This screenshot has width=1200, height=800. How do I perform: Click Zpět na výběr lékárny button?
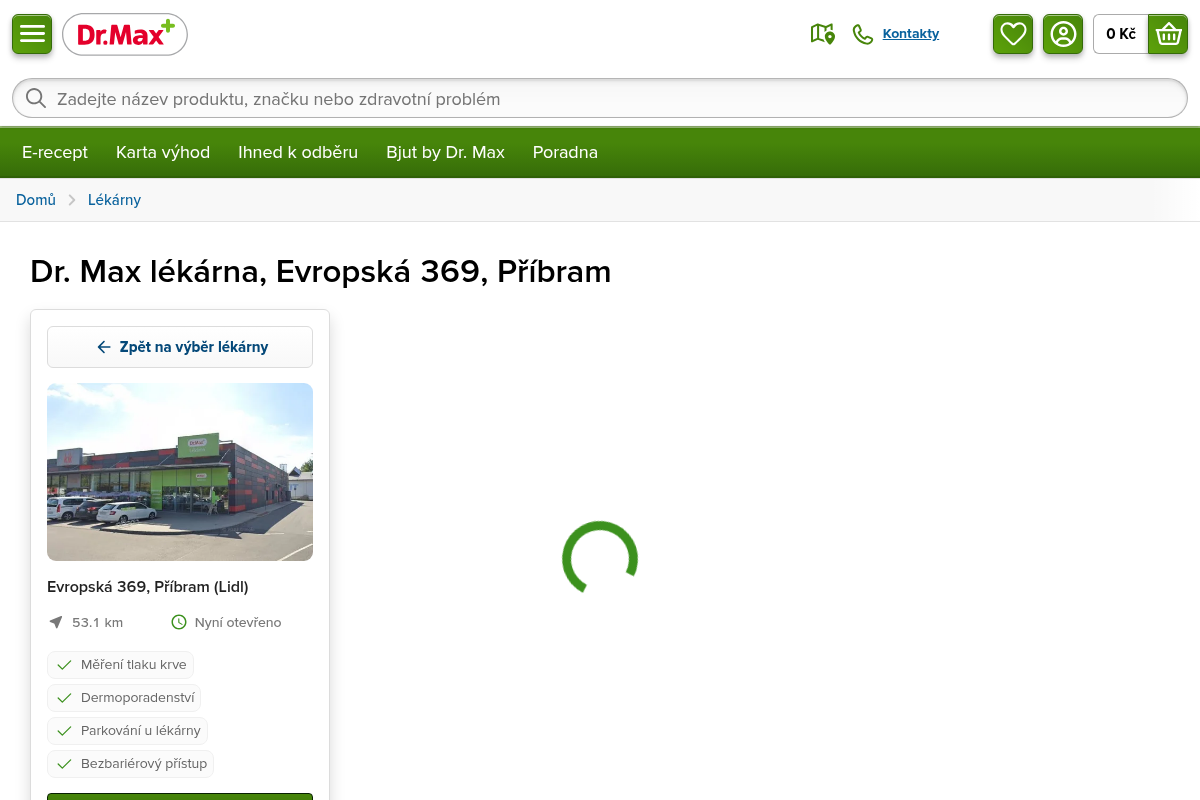click(x=180, y=347)
